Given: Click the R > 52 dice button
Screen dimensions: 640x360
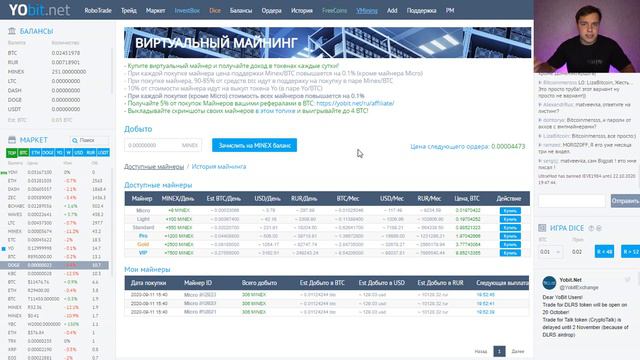Looking at the screenshot, I should point(630,252).
